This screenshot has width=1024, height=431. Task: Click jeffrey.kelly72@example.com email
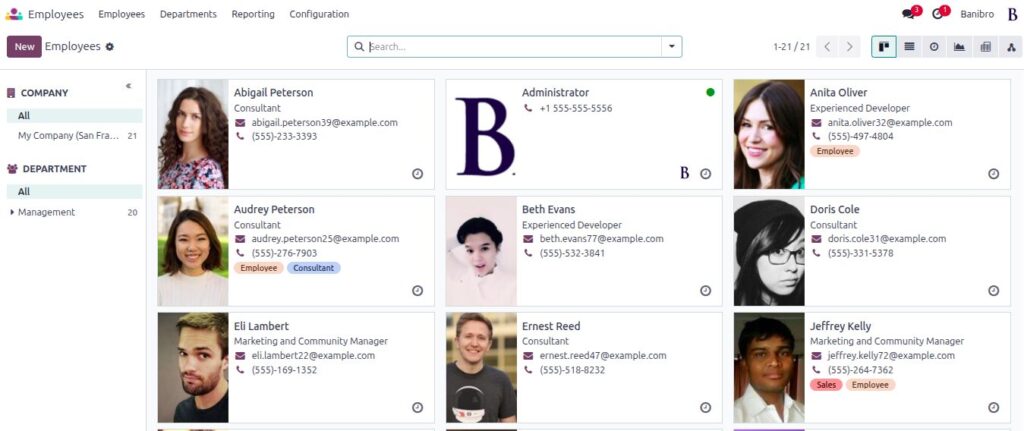coord(891,356)
